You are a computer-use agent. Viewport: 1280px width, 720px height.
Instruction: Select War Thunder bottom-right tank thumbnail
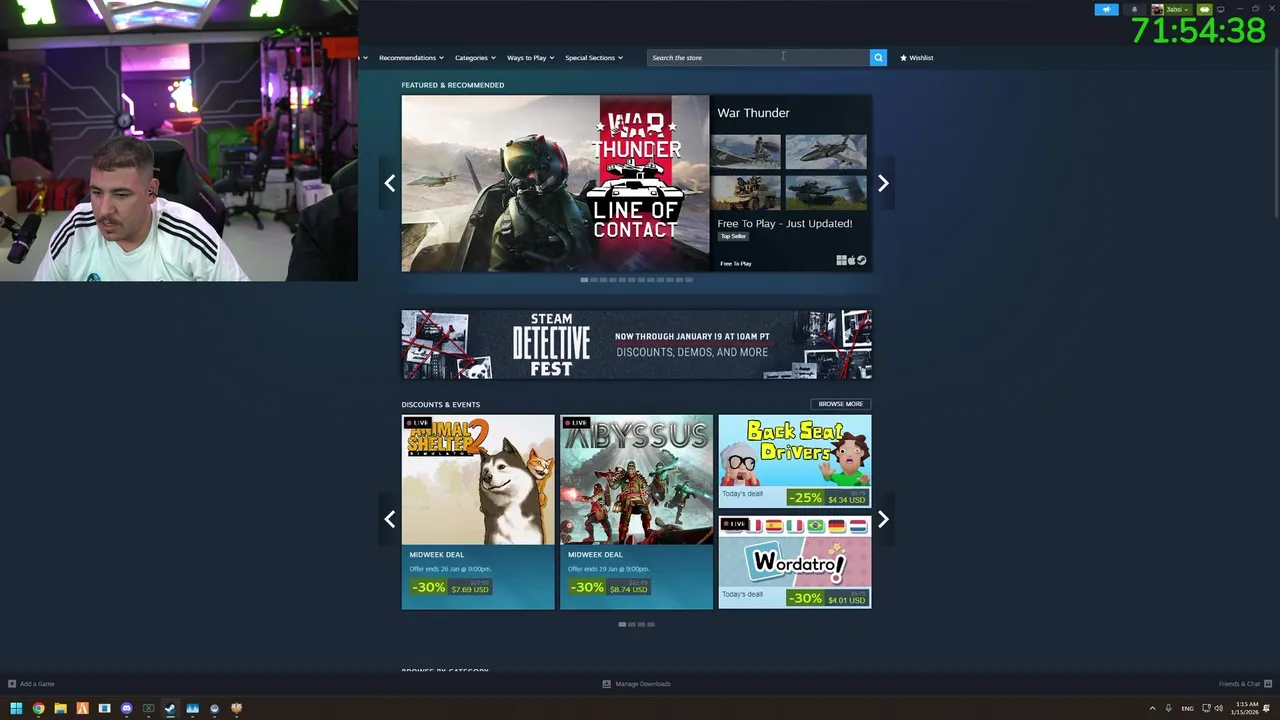[826, 193]
